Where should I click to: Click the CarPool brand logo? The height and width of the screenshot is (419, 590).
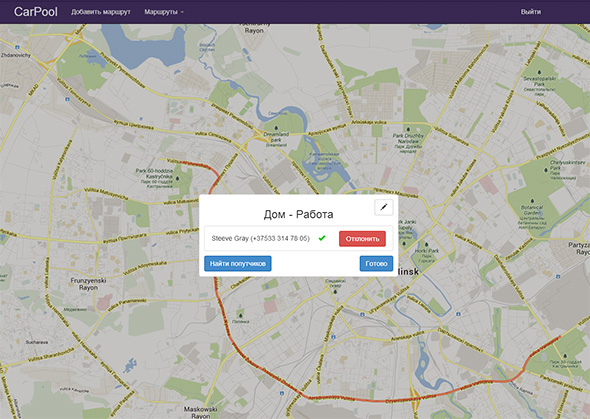click(x=36, y=12)
